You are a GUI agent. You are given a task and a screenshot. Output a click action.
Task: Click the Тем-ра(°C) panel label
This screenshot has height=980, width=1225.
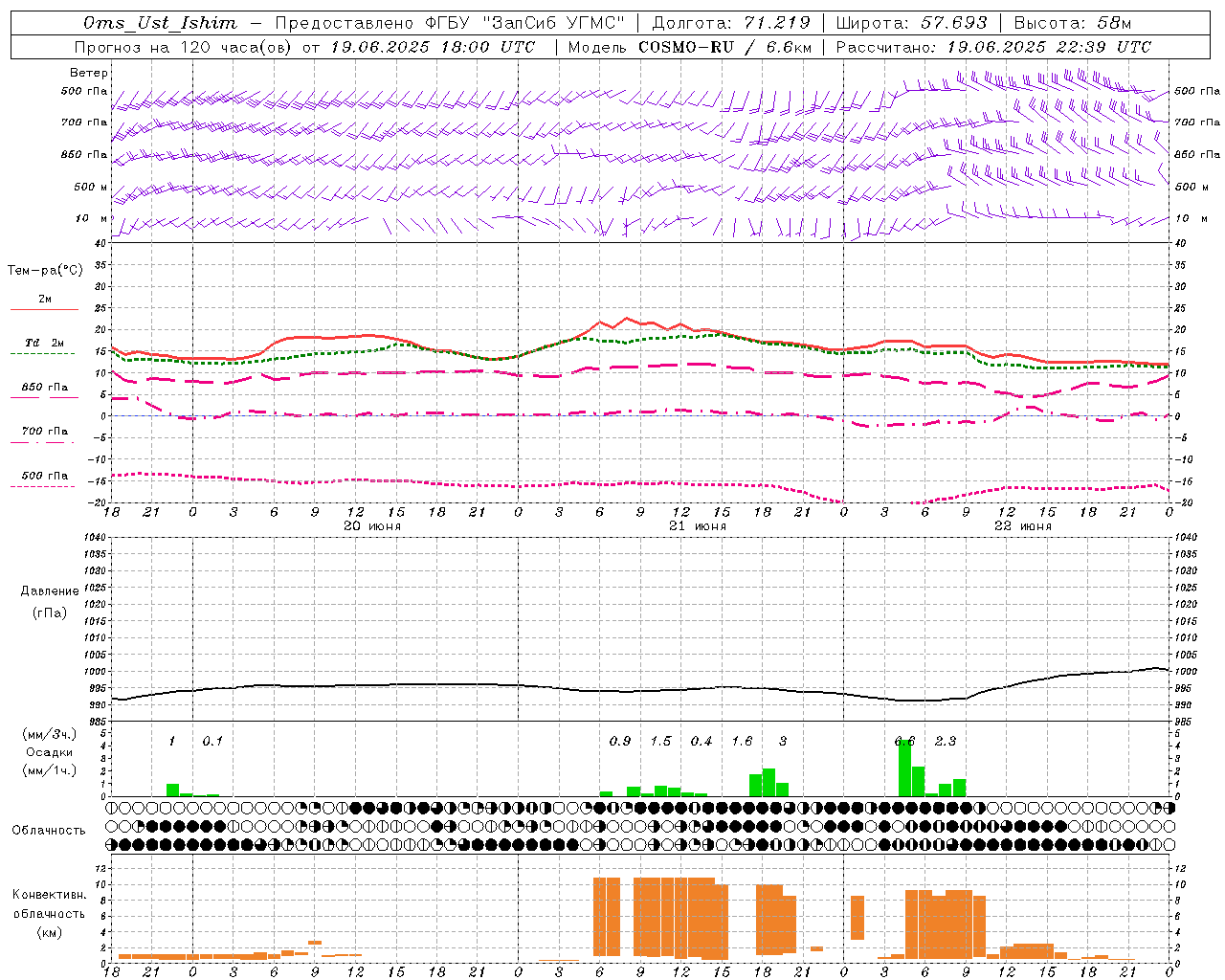coord(45,271)
